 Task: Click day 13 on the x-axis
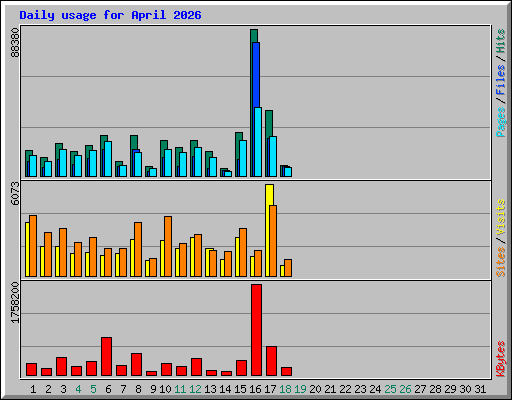pos(210,389)
